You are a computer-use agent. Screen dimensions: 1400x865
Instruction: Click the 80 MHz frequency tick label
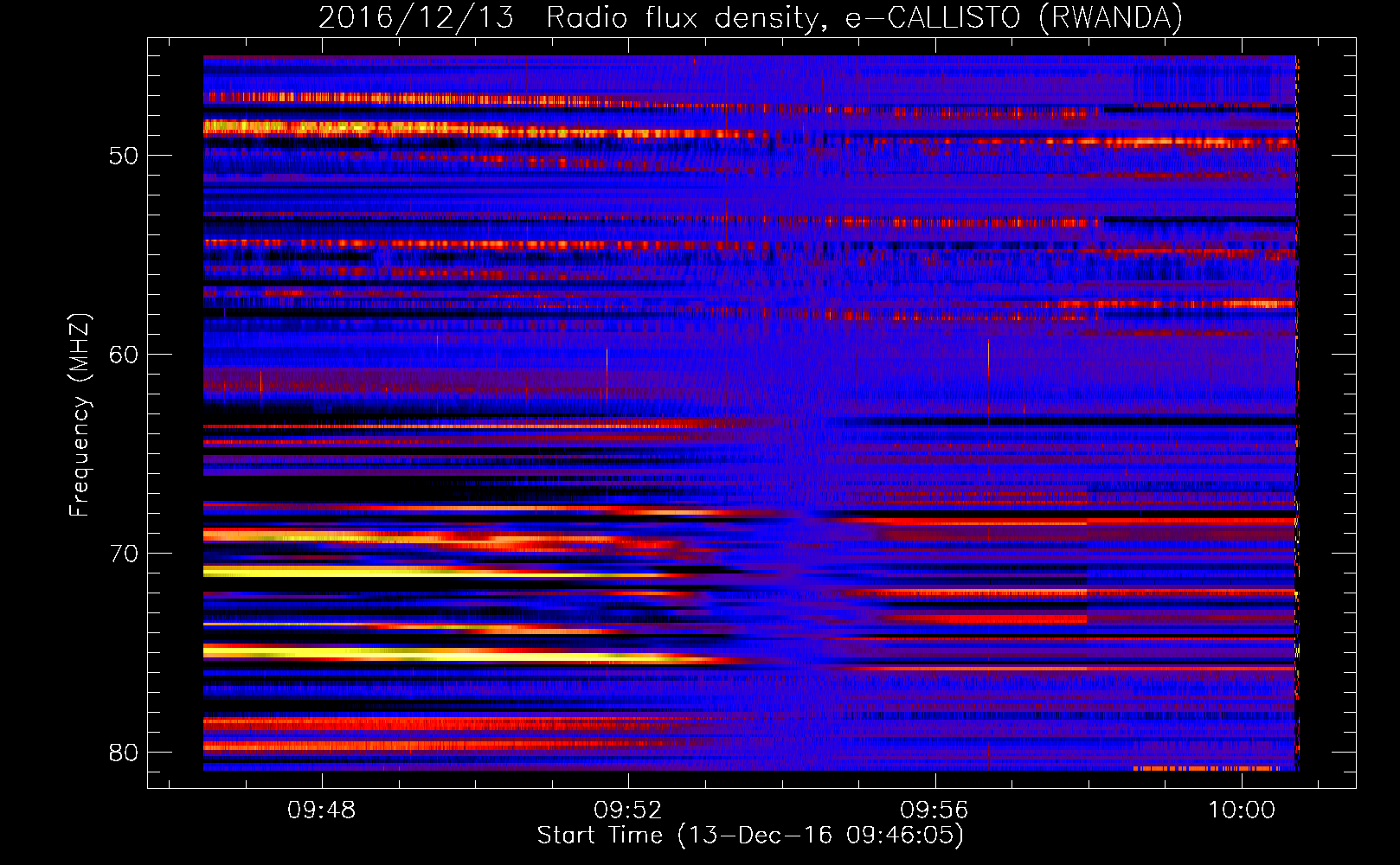tap(124, 753)
